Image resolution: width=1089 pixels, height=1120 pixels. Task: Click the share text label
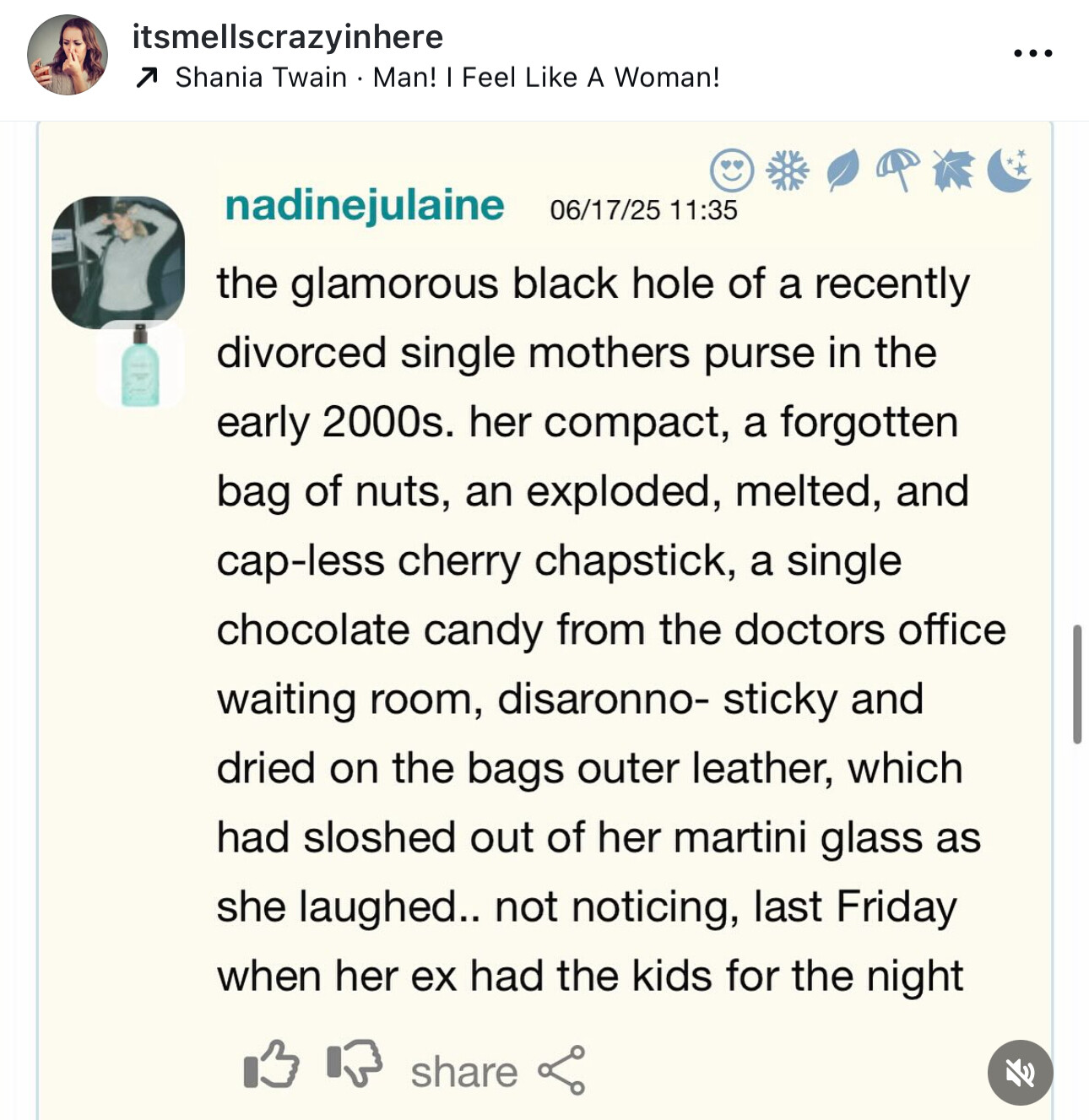[463, 1072]
